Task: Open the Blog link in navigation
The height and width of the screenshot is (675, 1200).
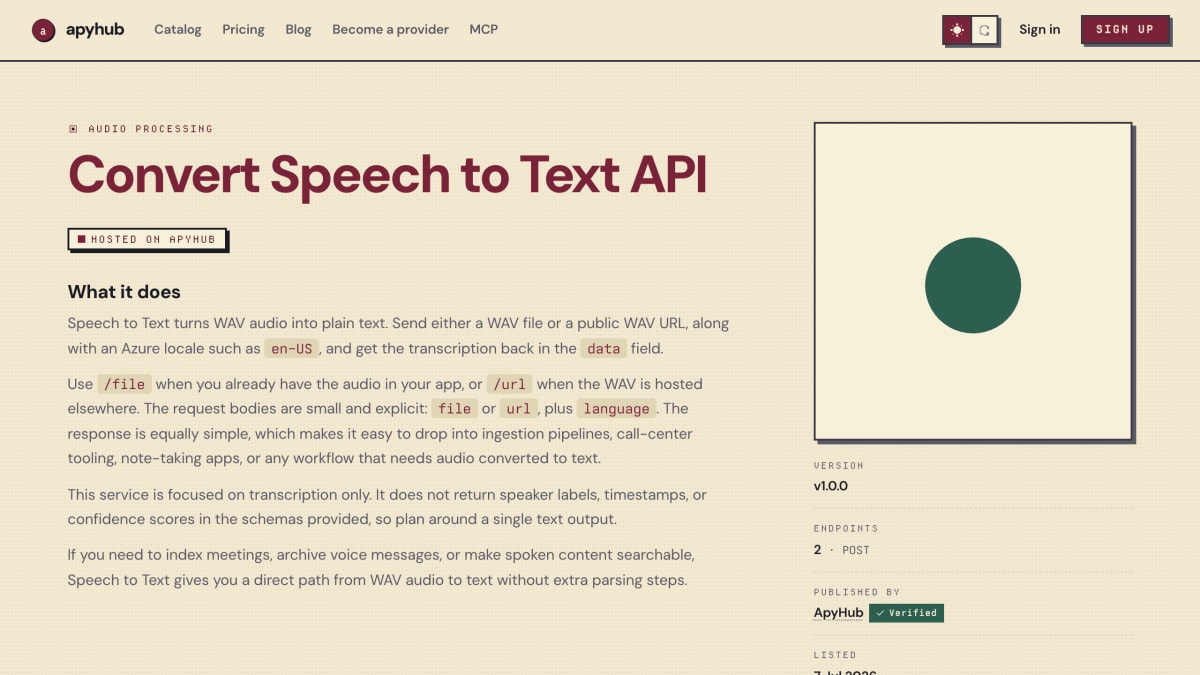Action: pyautogui.click(x=298, y=30)
